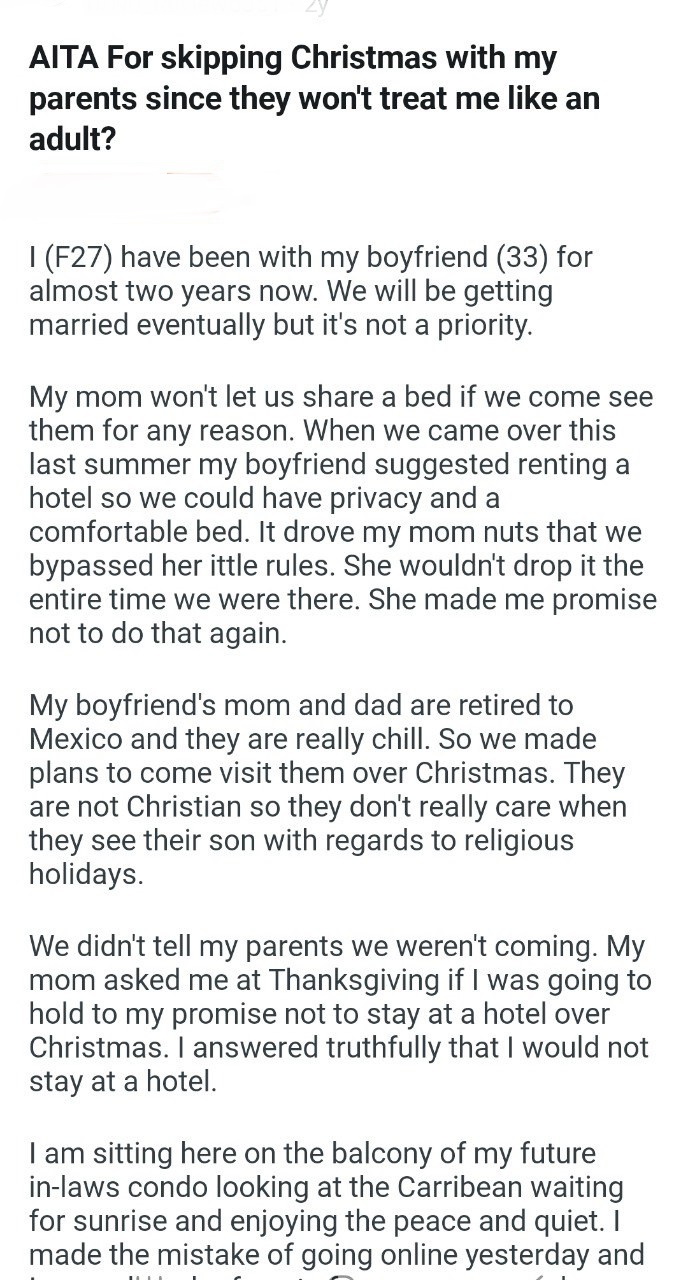Click the boyfriend's age "(33)"
Screen dimensions: 688x1280
click(x=521, y=258)
